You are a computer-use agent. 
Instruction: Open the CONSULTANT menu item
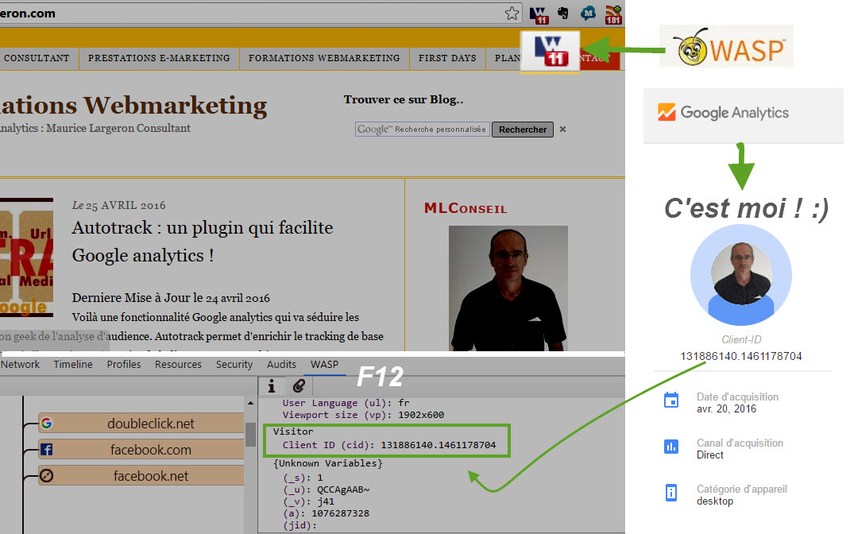(36, 58)
